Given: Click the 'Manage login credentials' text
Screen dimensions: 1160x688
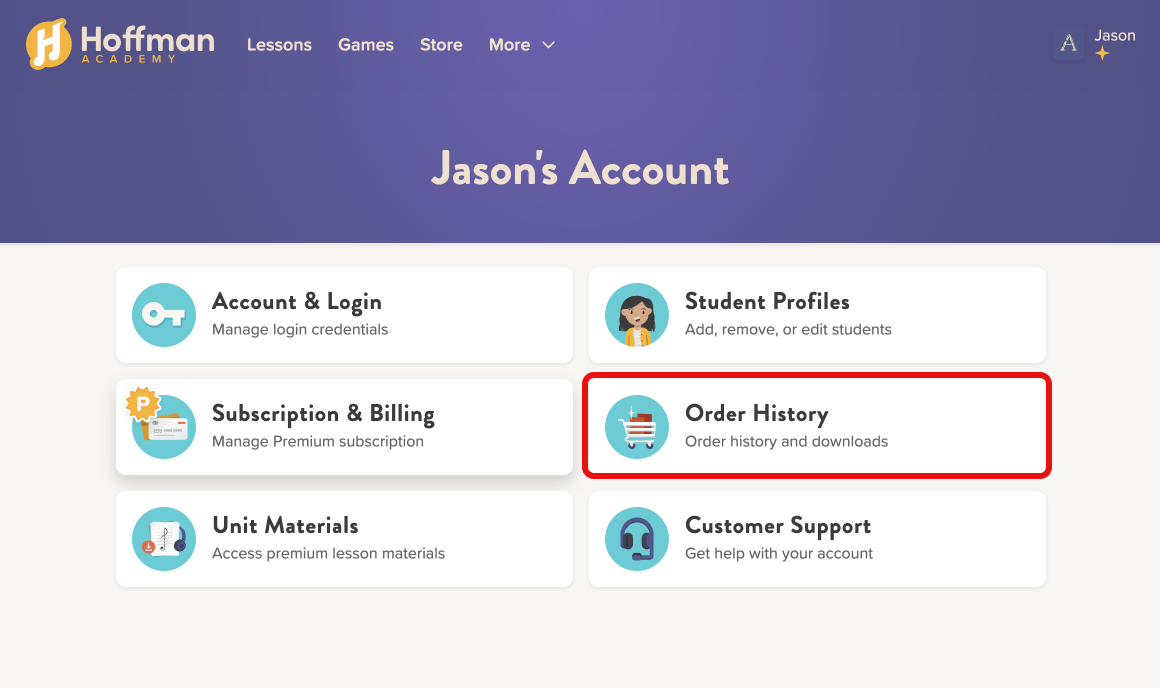Looking at the screenshot, I should (300, 329).
